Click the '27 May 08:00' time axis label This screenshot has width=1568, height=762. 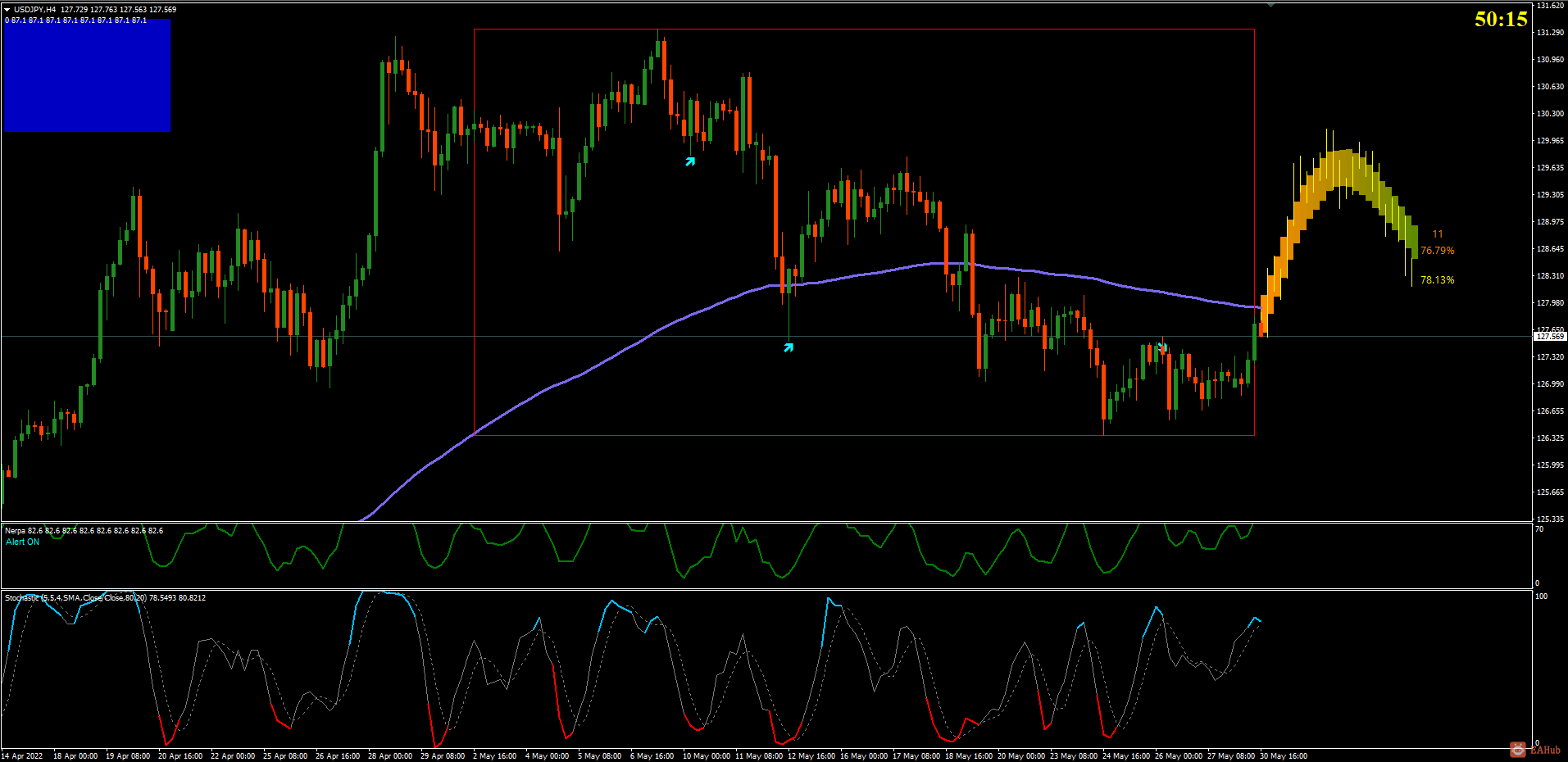(x=1231, y=756)
